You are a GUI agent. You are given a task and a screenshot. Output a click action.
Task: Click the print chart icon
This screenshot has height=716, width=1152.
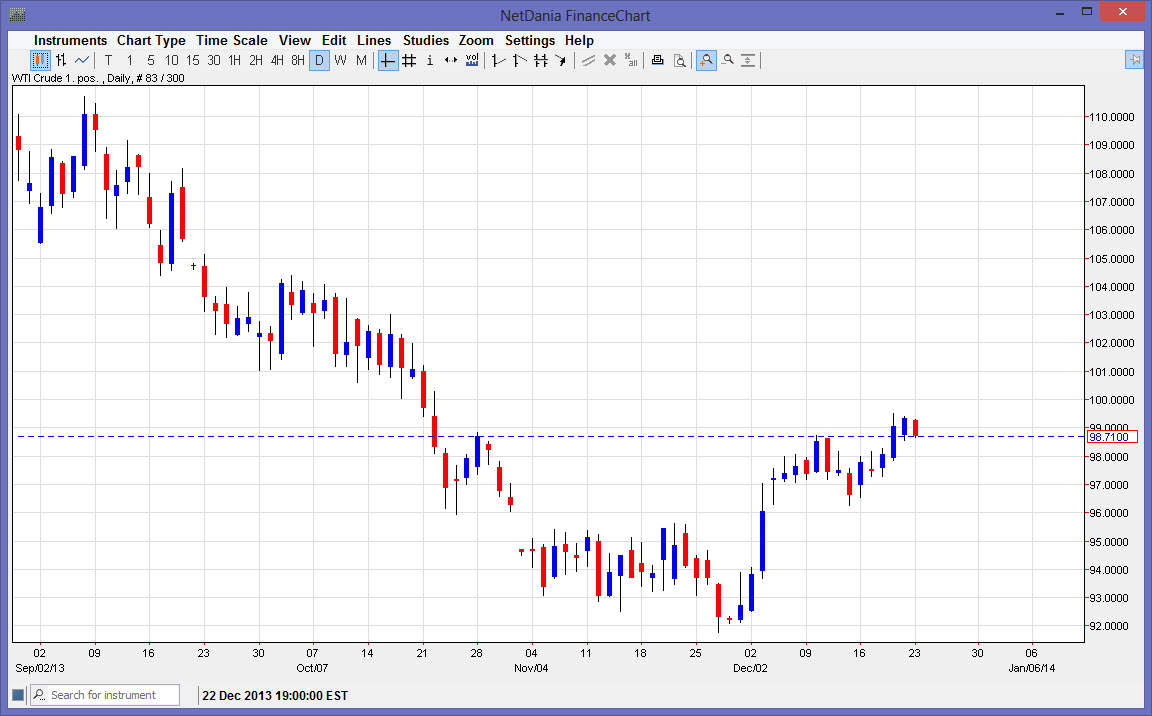point(658,60)
